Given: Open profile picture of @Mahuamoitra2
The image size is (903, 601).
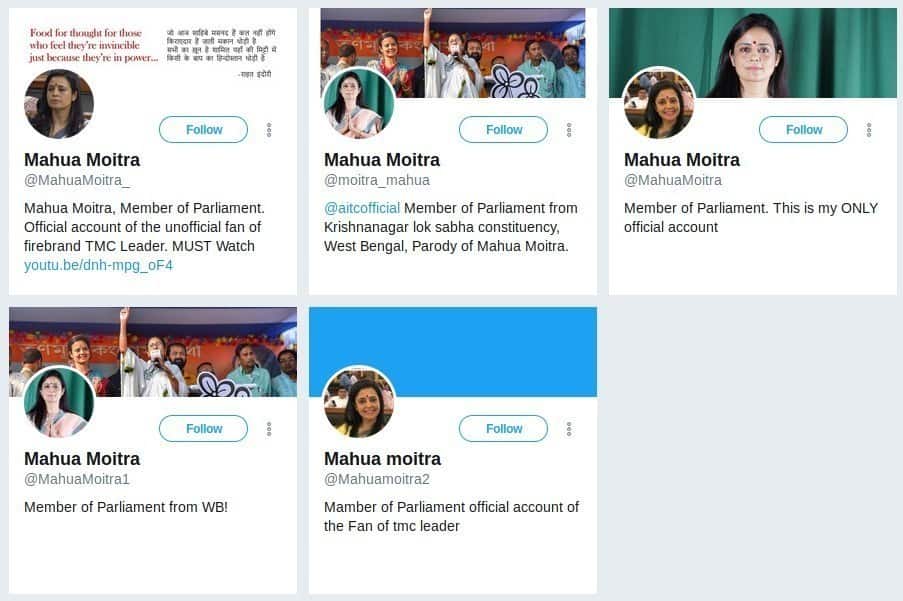Looking at the screenshot, I should pyautogui.click(x=359, y=402).
